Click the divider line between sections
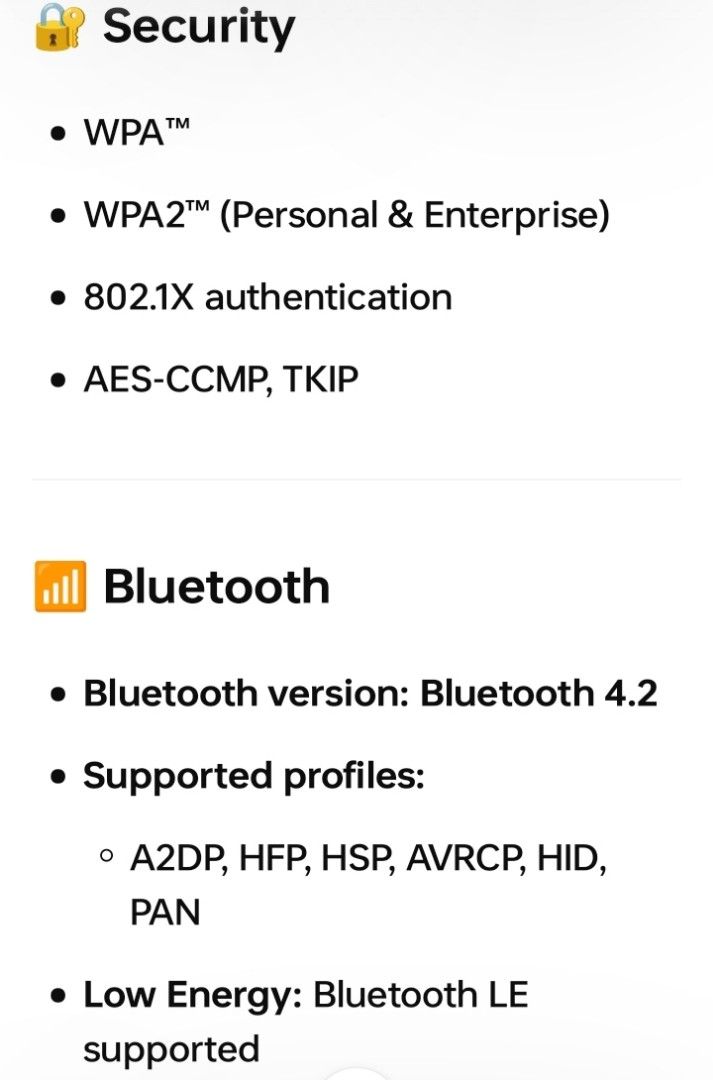 click(357, 479)
